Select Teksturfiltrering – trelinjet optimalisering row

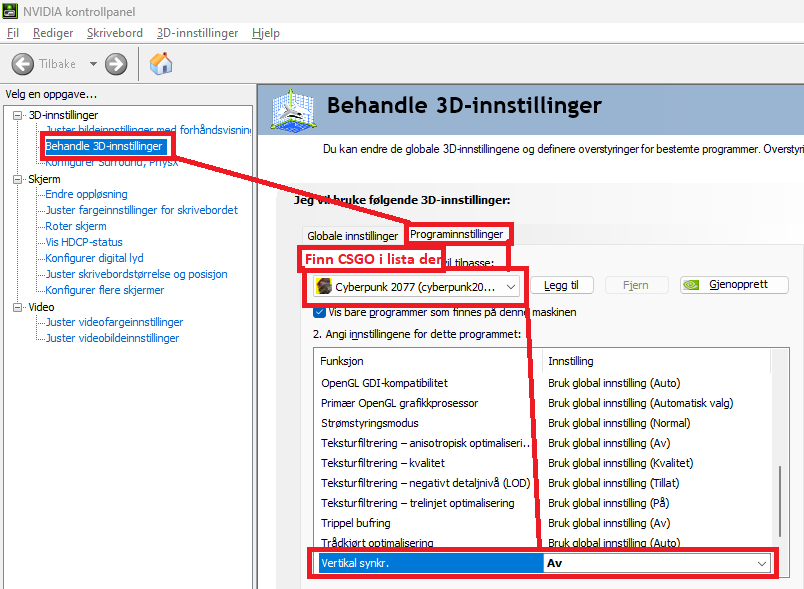pos(542,503)
